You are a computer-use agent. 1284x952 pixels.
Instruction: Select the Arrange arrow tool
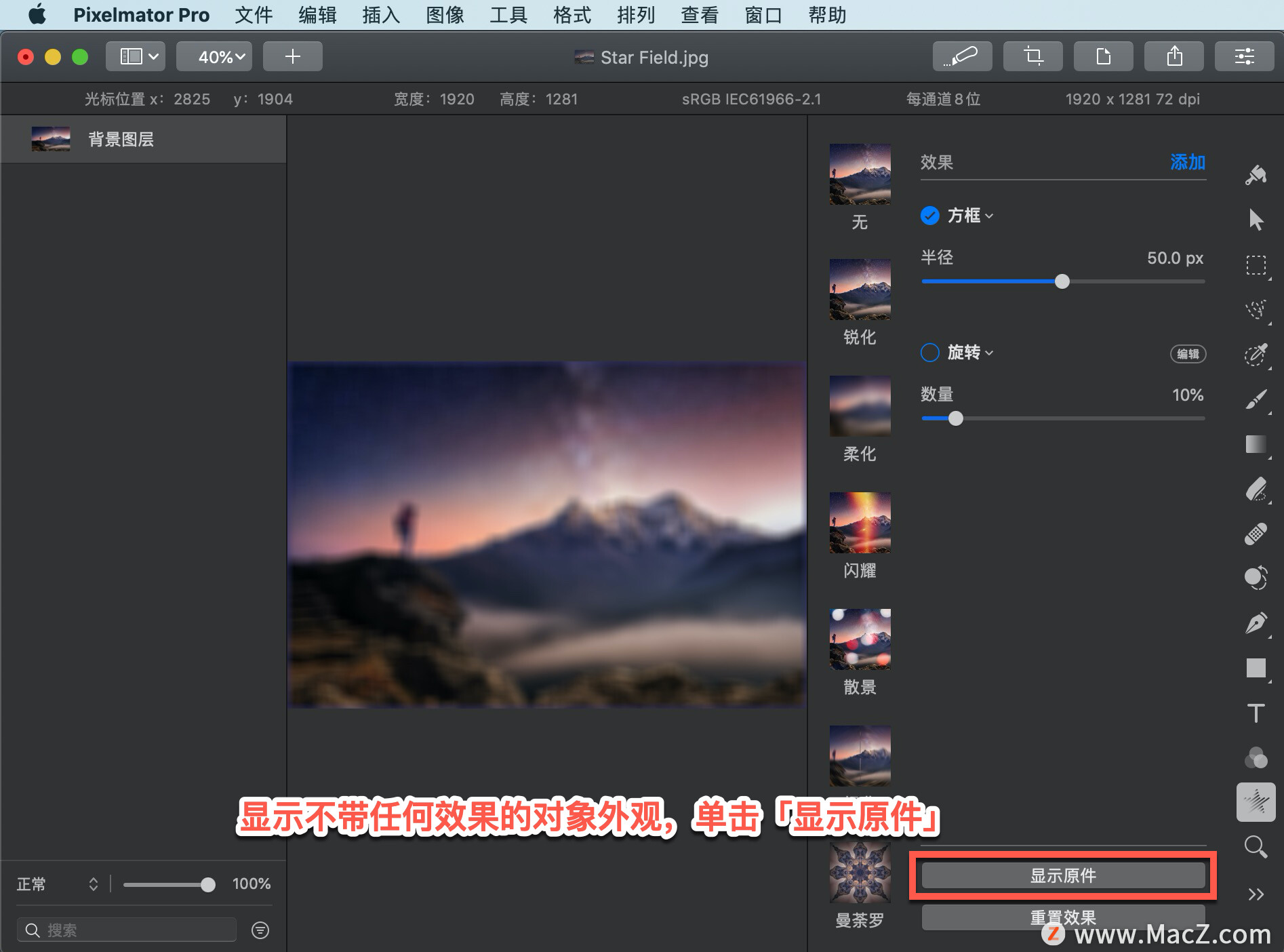[1256, 220]
